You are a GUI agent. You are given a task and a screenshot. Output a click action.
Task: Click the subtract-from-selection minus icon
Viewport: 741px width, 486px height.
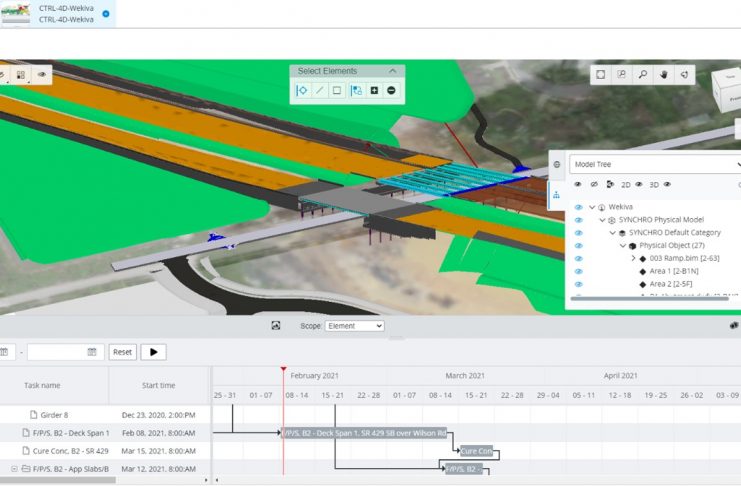click(391, 91)
